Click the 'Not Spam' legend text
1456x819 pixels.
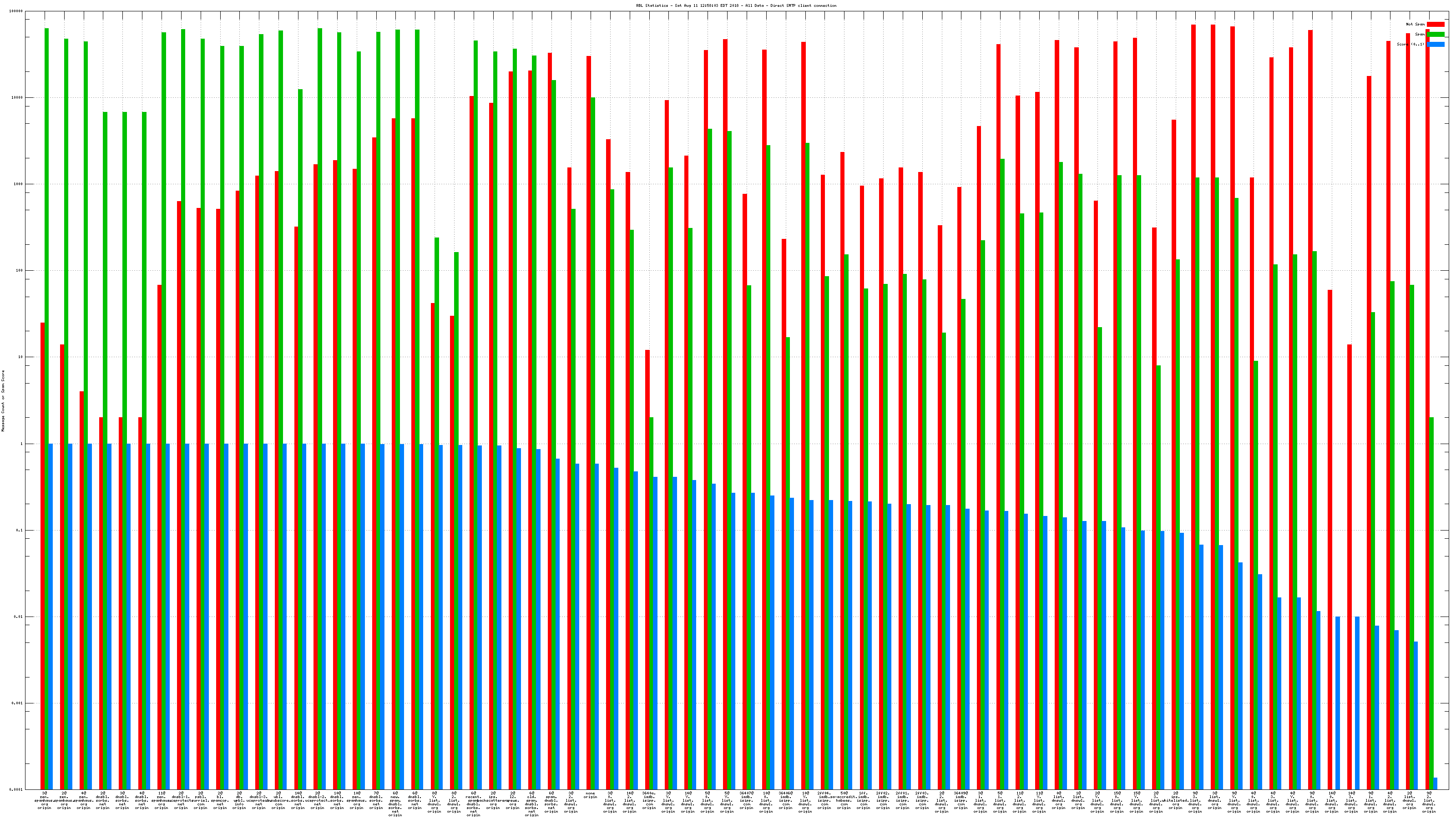(1416, 24)
